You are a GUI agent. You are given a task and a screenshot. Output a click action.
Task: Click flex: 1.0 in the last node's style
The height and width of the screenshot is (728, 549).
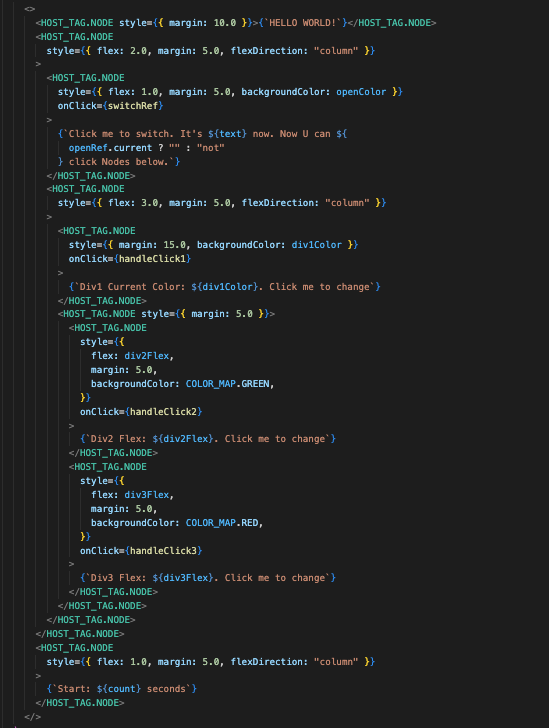121,662
